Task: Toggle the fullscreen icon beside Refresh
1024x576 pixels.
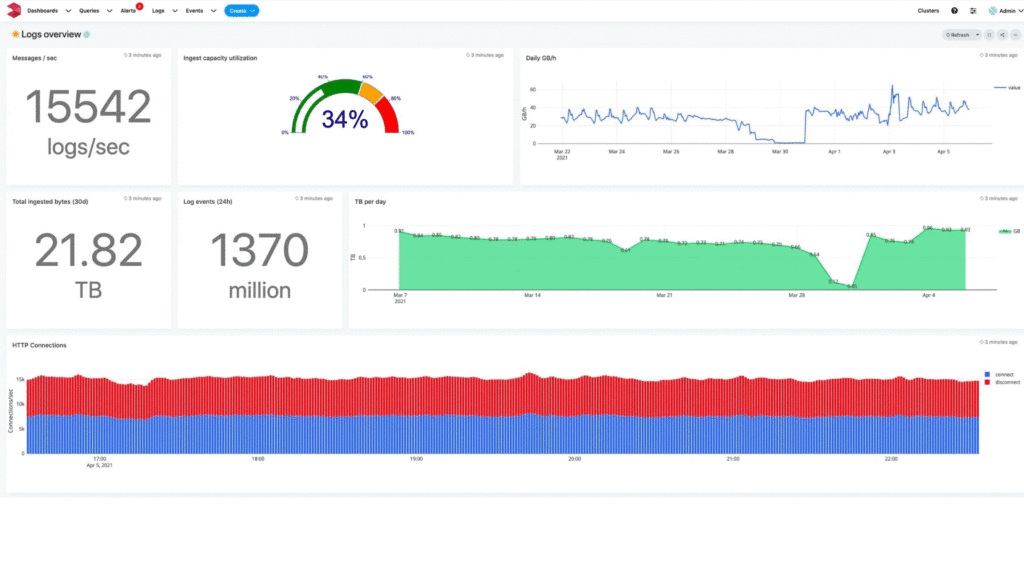Action: 989,35
